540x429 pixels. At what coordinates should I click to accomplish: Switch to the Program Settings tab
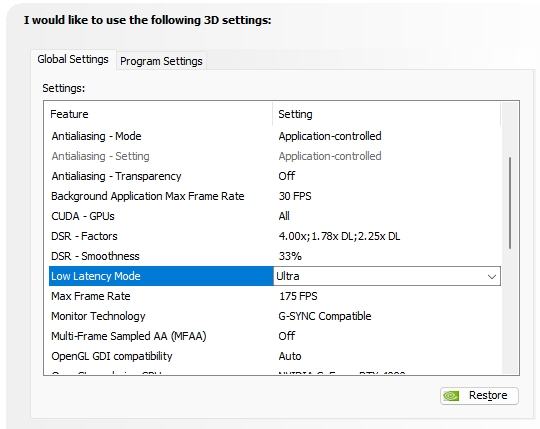[x=161, y=61]
